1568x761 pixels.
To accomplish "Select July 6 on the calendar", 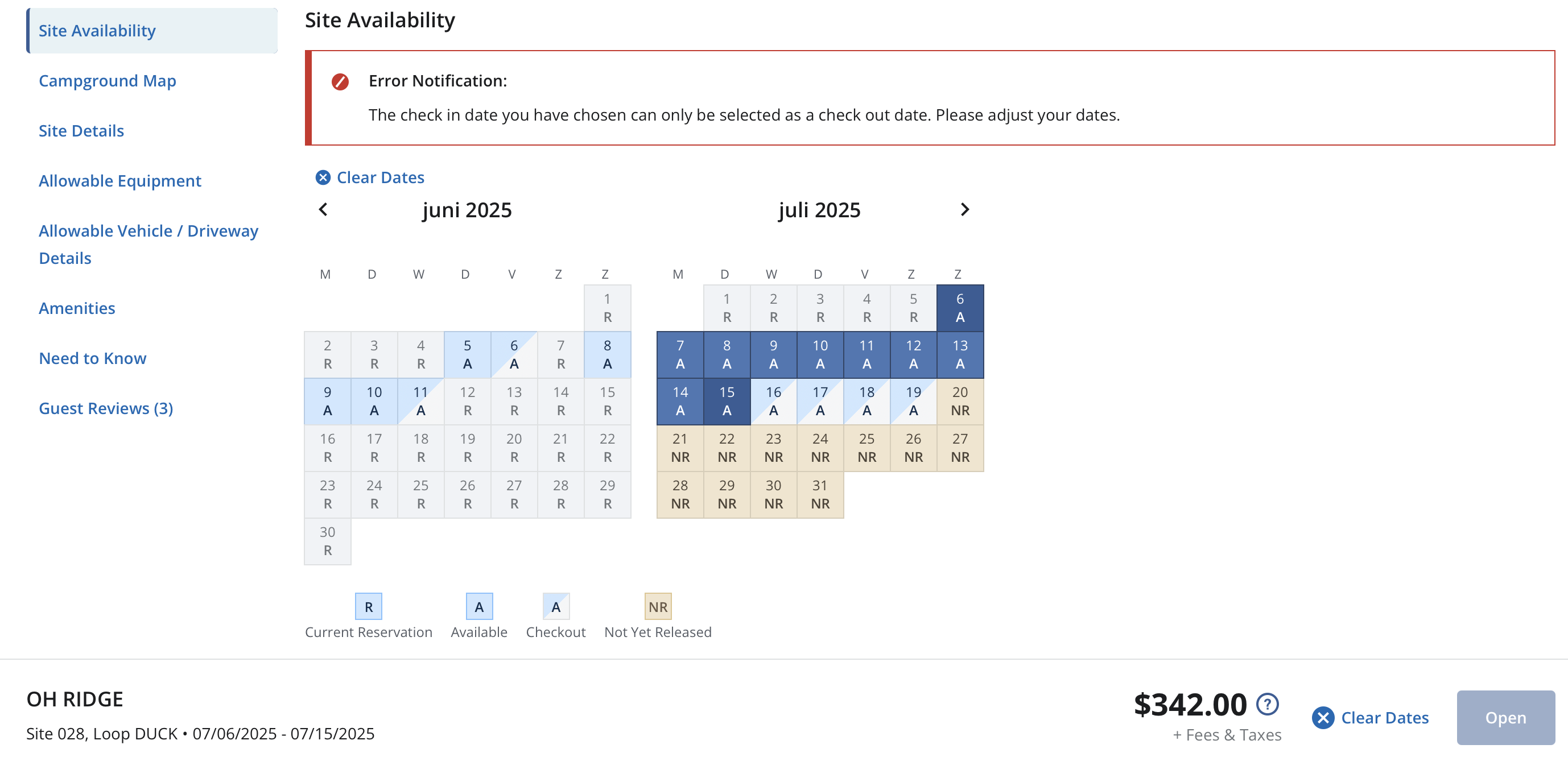I will point(959,308).
